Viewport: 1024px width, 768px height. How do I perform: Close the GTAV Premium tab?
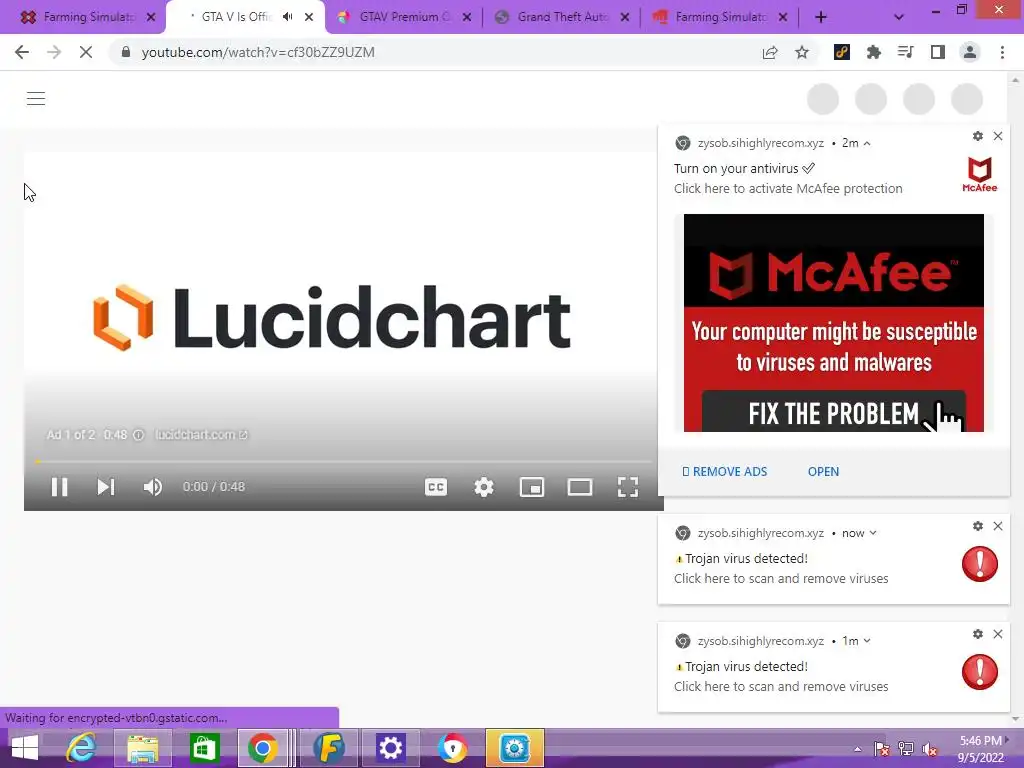point(467,18)
